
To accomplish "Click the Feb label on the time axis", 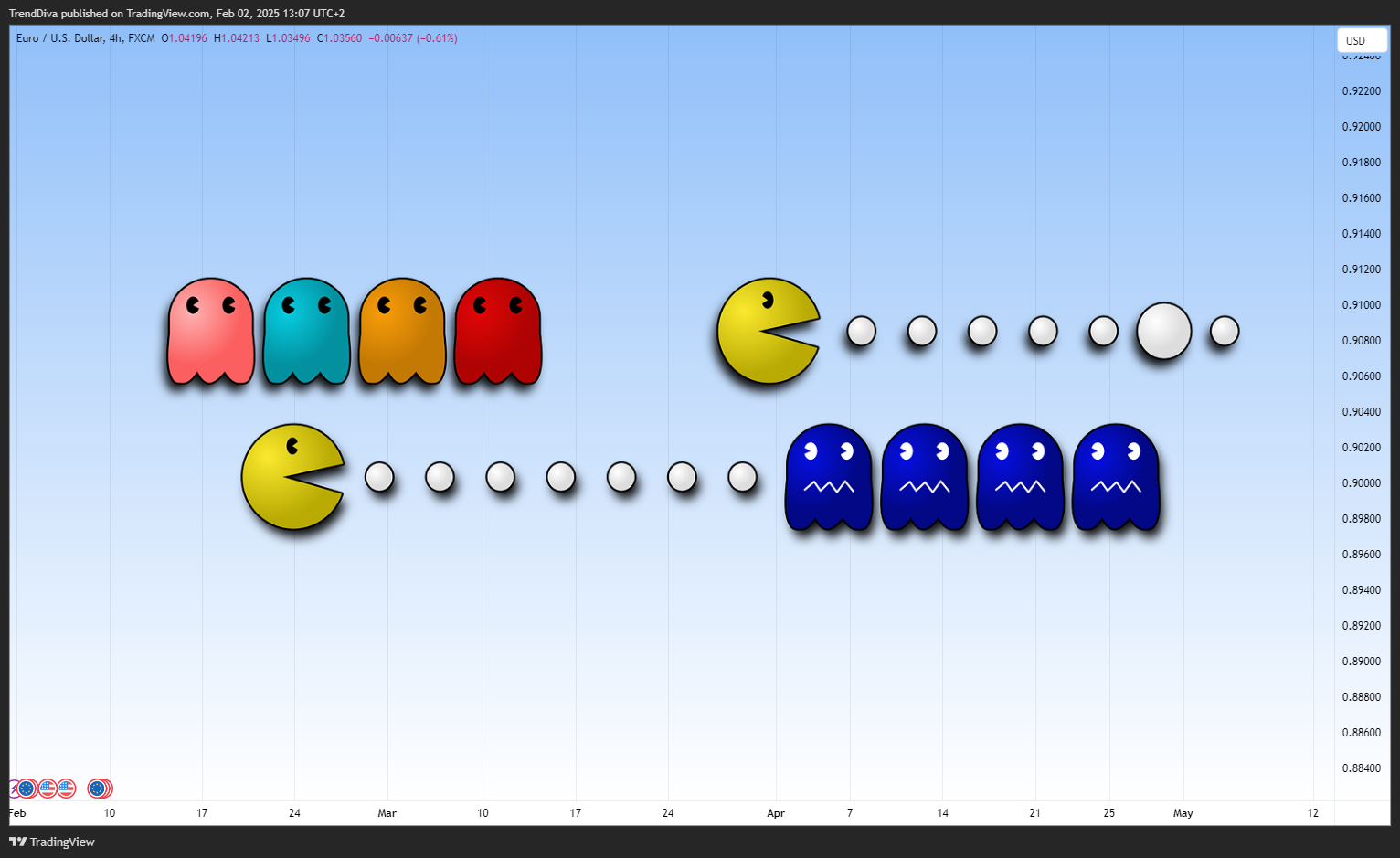I will [17, 813].
